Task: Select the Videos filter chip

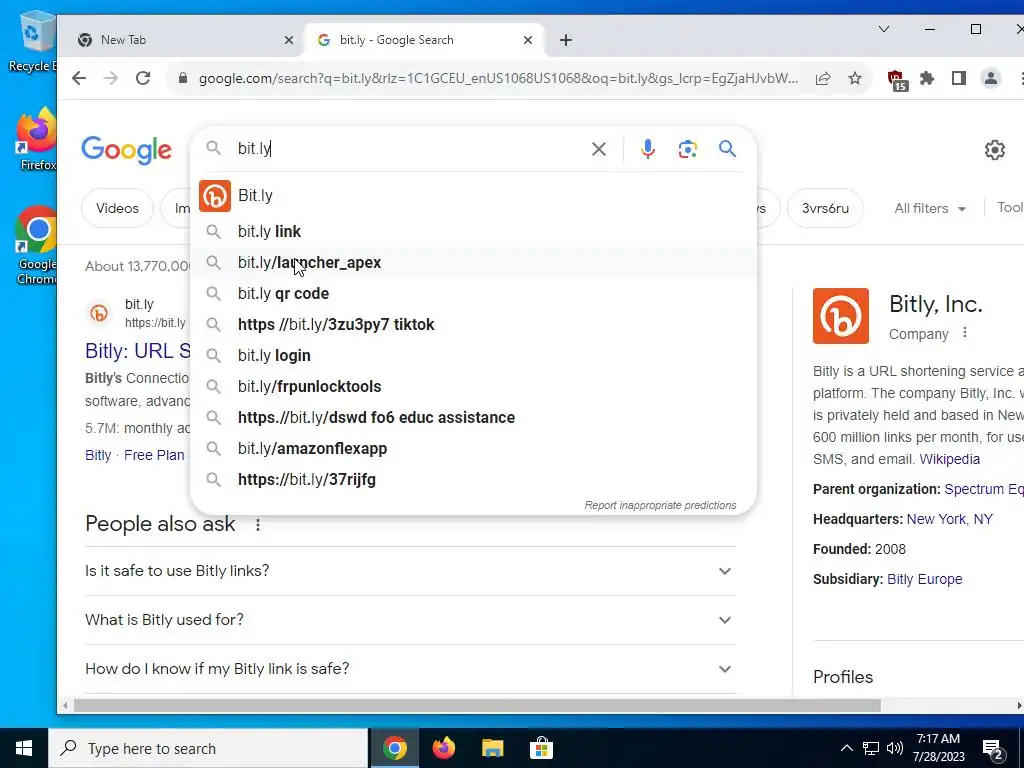Action: (118, 208)
